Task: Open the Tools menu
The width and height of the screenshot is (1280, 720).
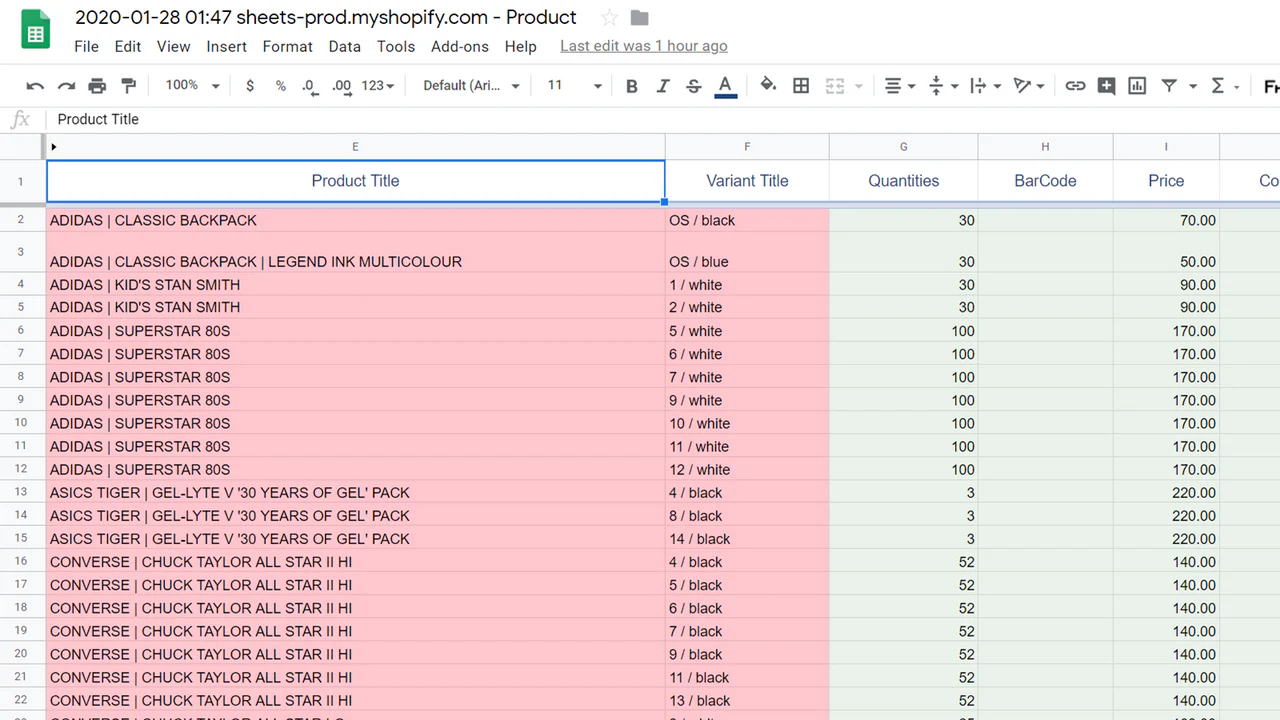Action: pos(396,46)
